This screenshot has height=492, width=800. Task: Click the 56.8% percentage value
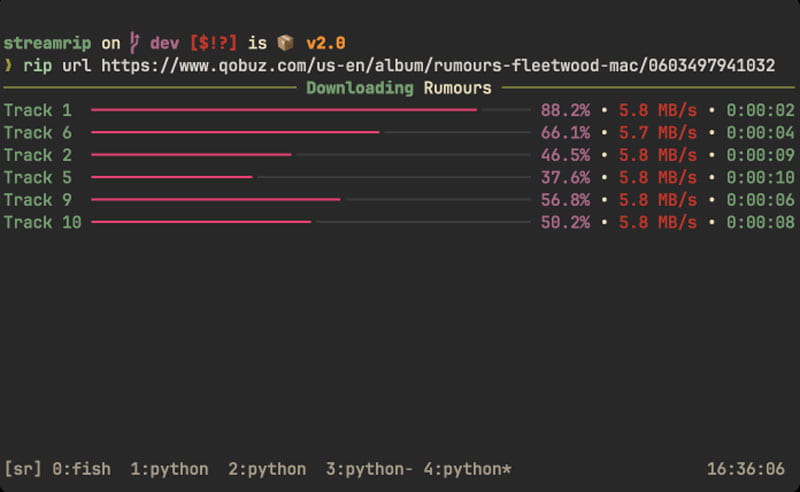click(x=565, y=200)
